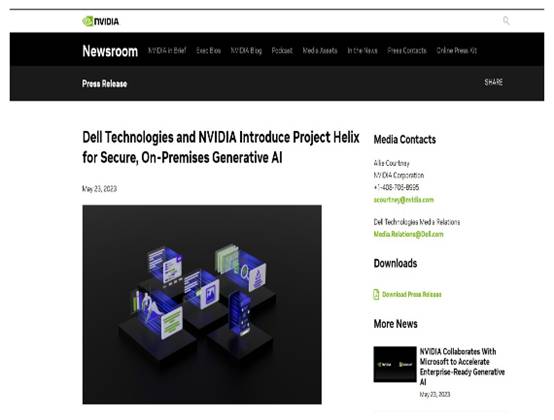Open the Exec Bios menu item
Viewport: 554px width, 420px height.
click(208, 51)
